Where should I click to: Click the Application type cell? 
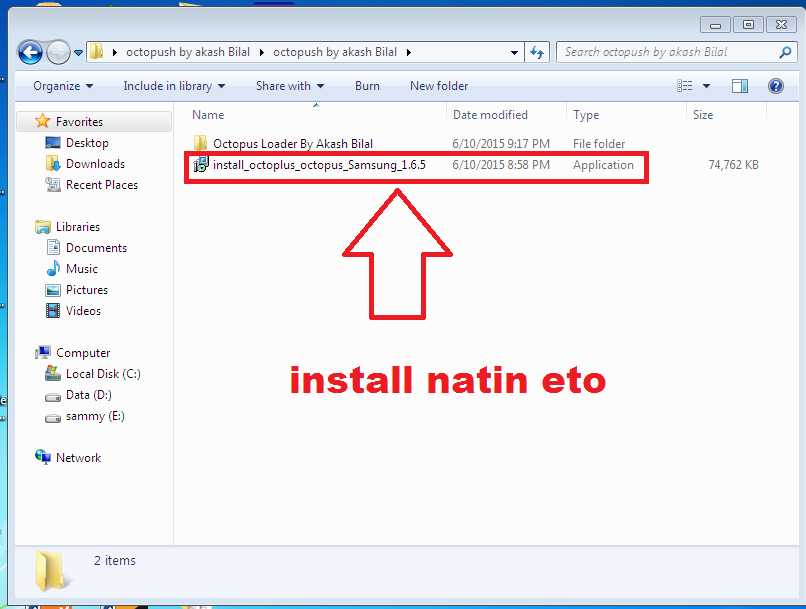click(603, 165)
